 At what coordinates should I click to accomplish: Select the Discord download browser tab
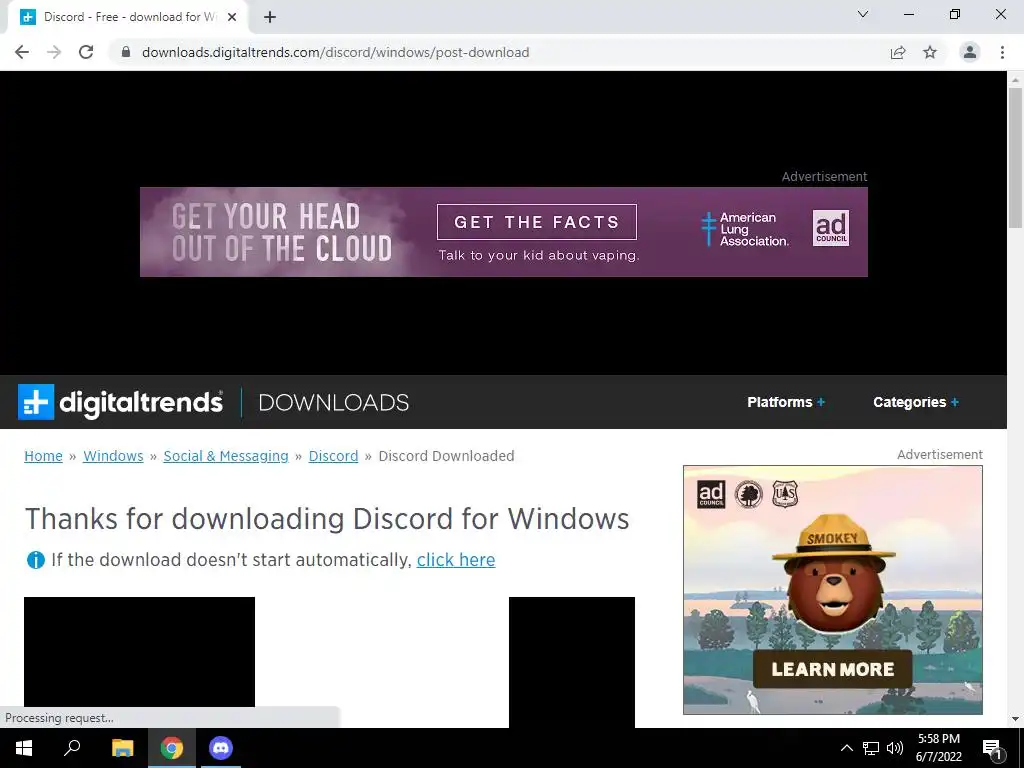pos(127,17)
